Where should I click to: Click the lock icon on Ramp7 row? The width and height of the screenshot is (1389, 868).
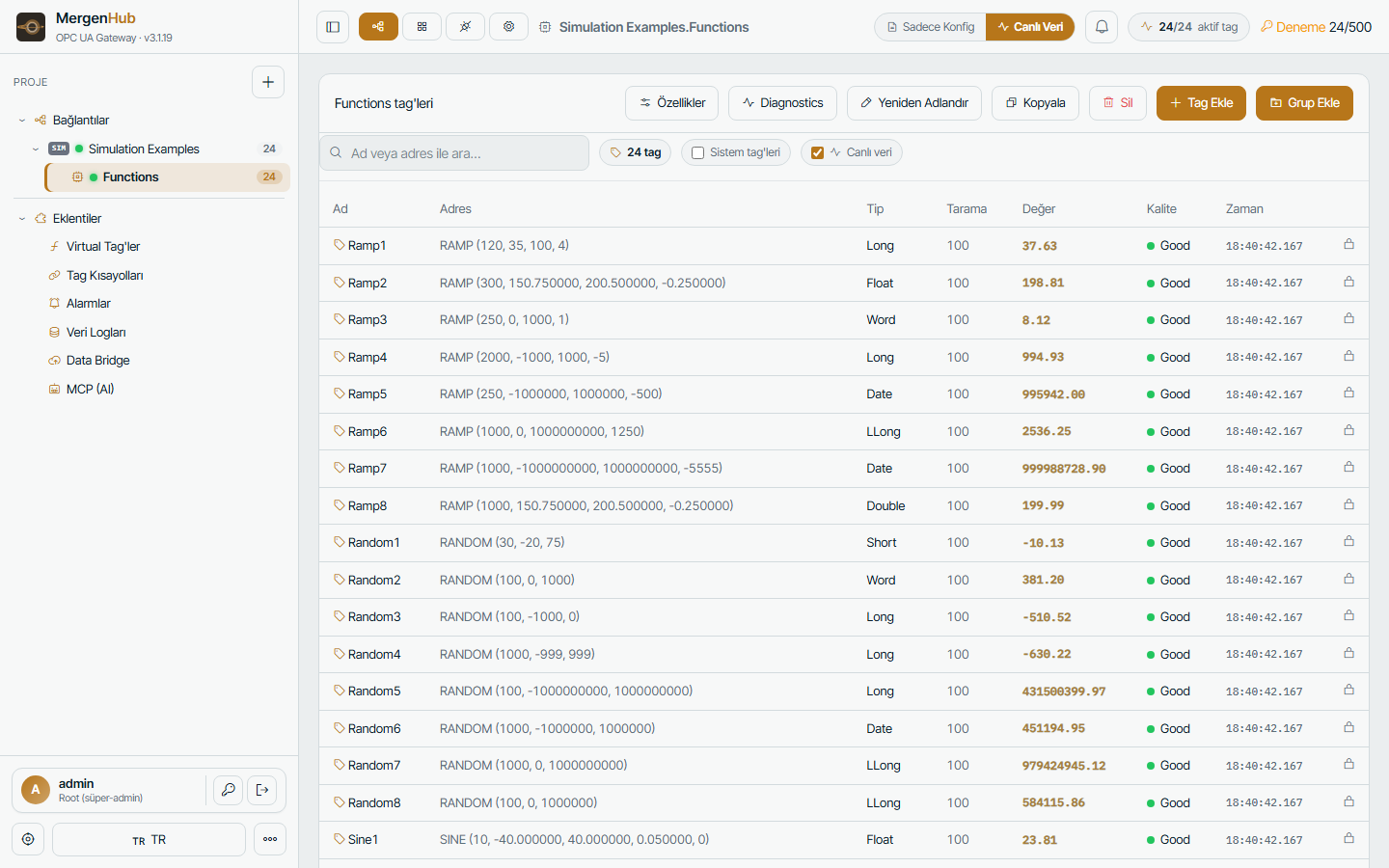pos(1348,468)
